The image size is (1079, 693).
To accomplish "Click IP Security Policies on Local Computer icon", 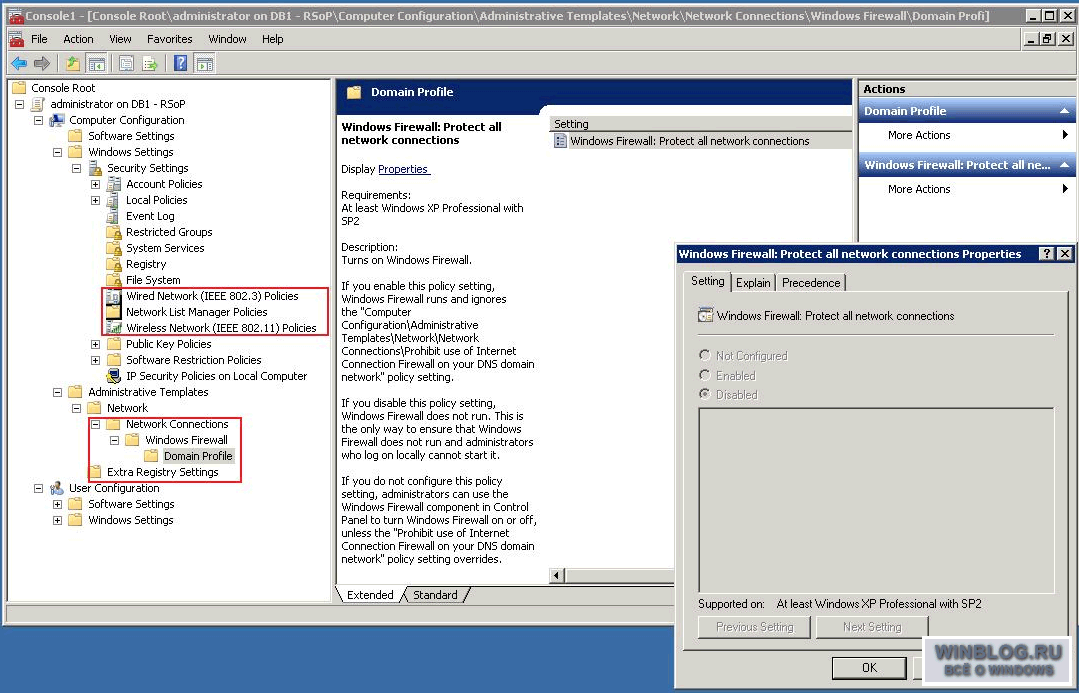I will [x=114, y=376].
